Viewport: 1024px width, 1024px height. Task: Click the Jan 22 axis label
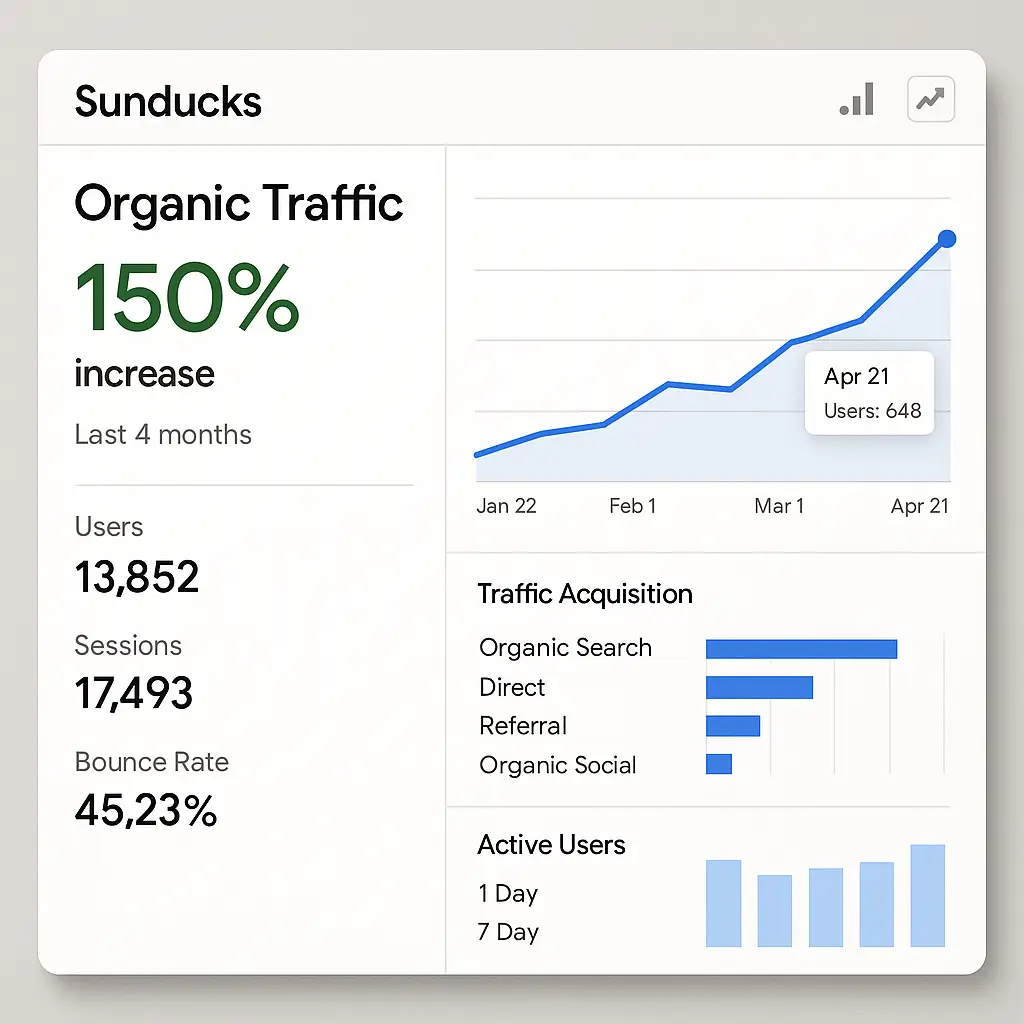coord(506,506)
